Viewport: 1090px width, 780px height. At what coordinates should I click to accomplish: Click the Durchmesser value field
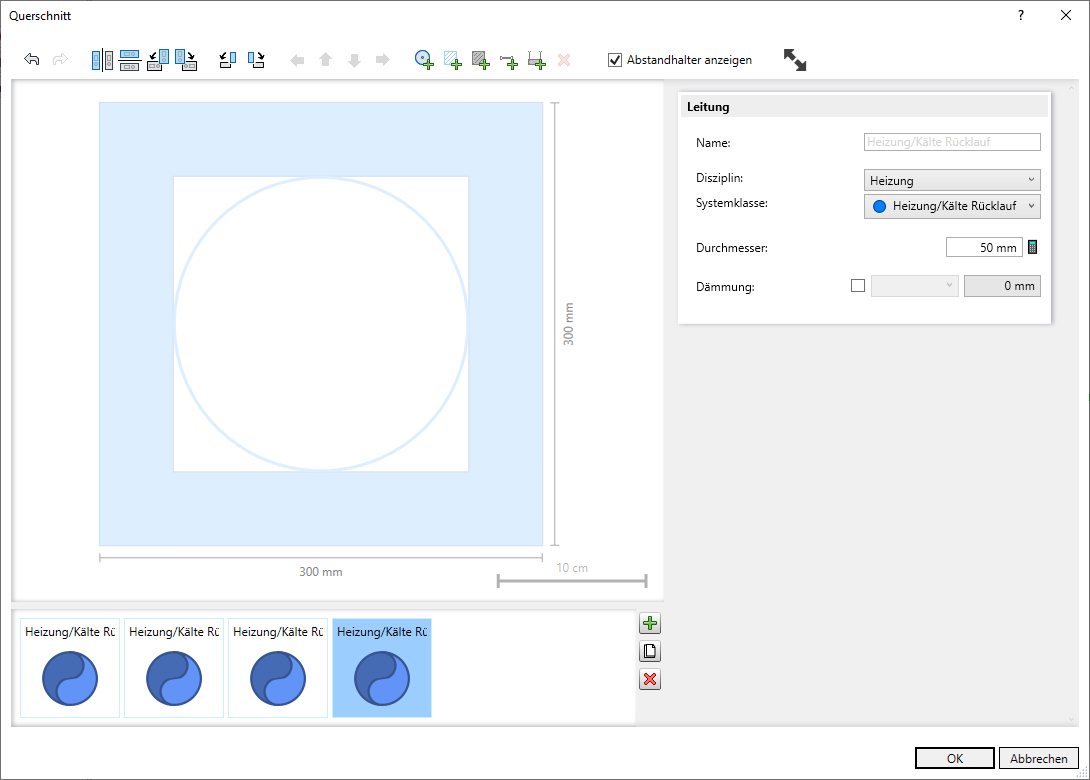984,247
